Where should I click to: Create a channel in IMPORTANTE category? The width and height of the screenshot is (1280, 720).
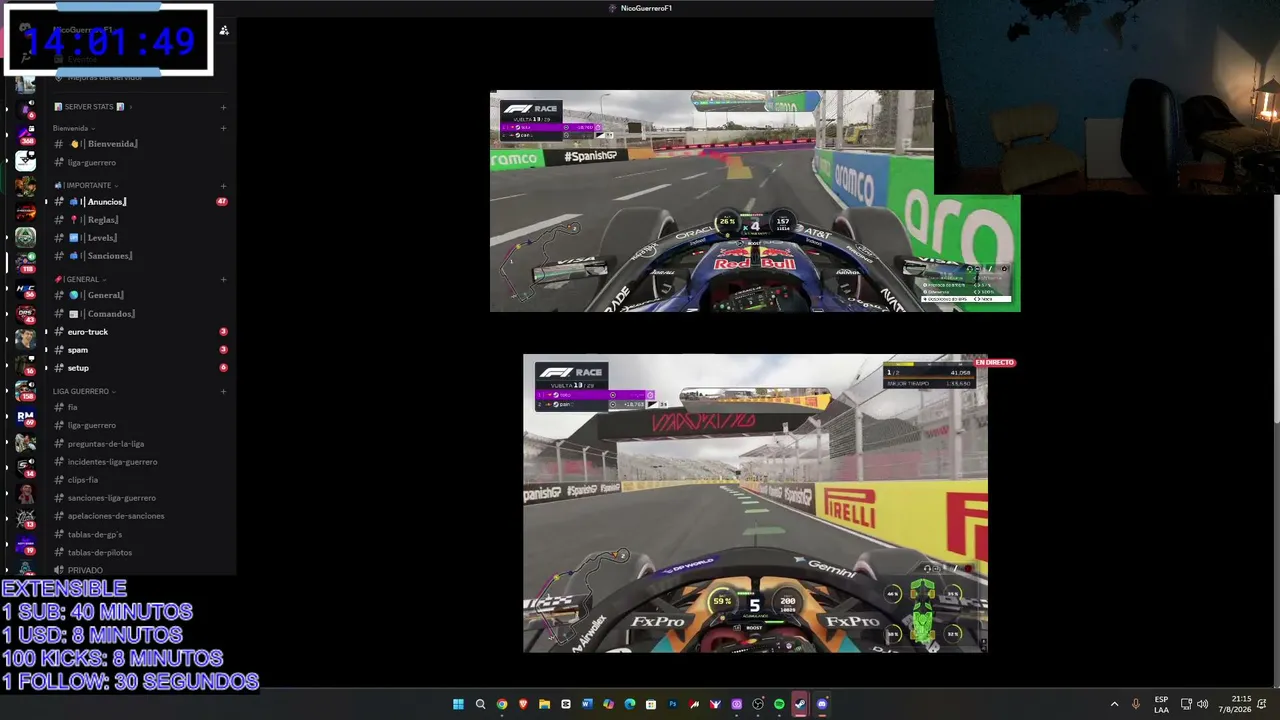point(223,185)
